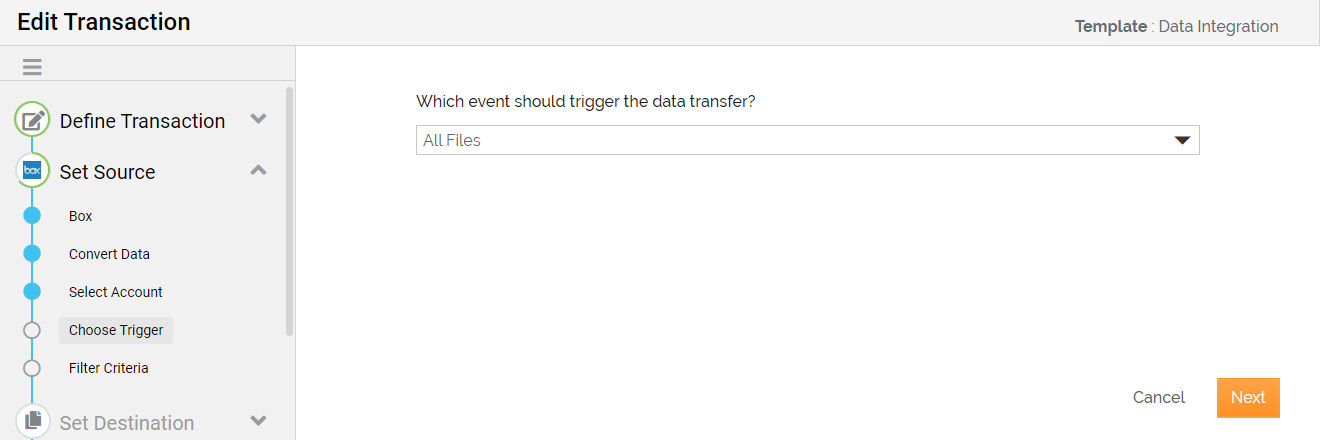Expand the Define Transaction section chevron
Viewport: 1320px width, 440px height.
[258, 119]
